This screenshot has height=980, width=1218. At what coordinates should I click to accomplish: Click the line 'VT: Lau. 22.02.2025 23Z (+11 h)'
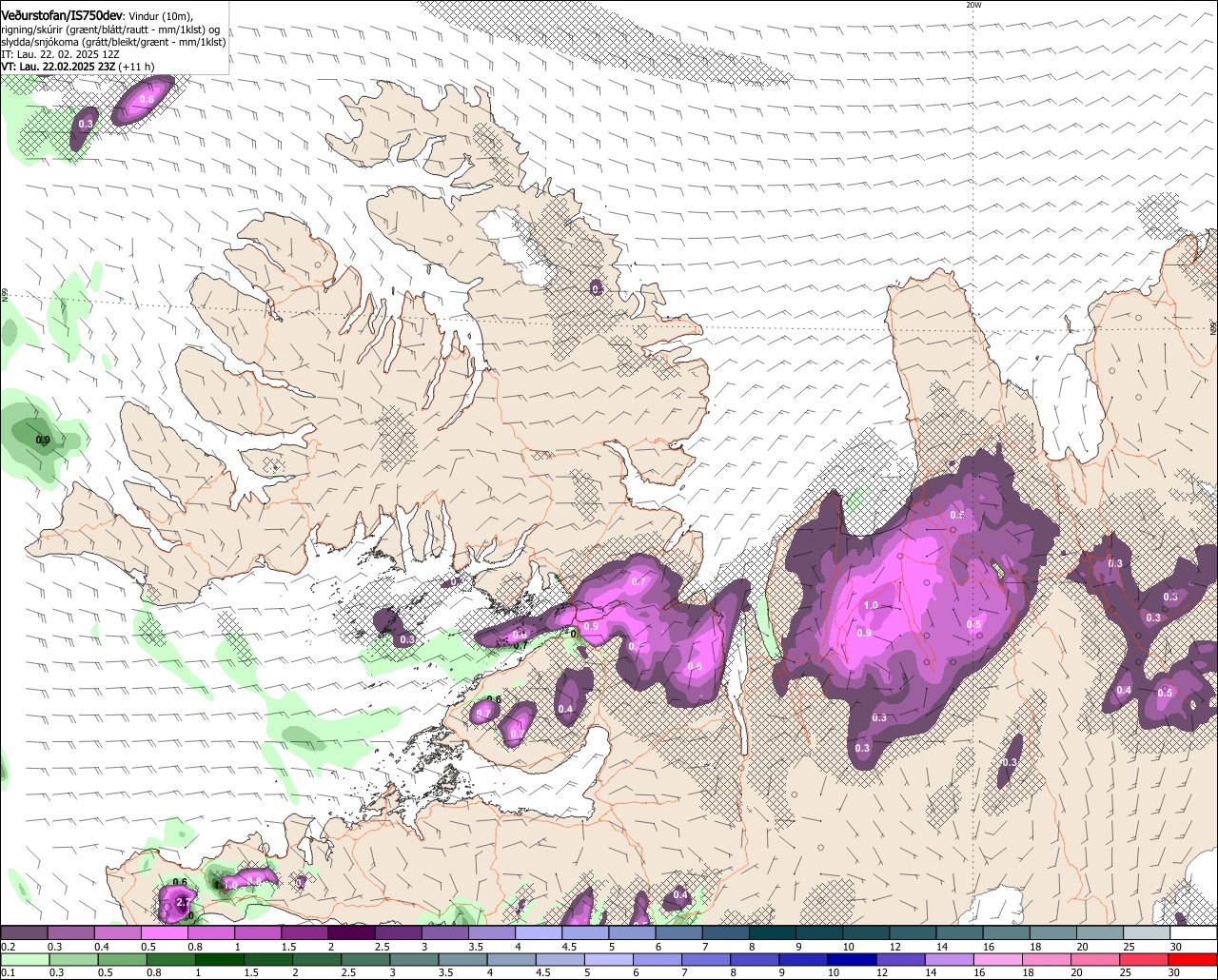[x=77, y=67]
